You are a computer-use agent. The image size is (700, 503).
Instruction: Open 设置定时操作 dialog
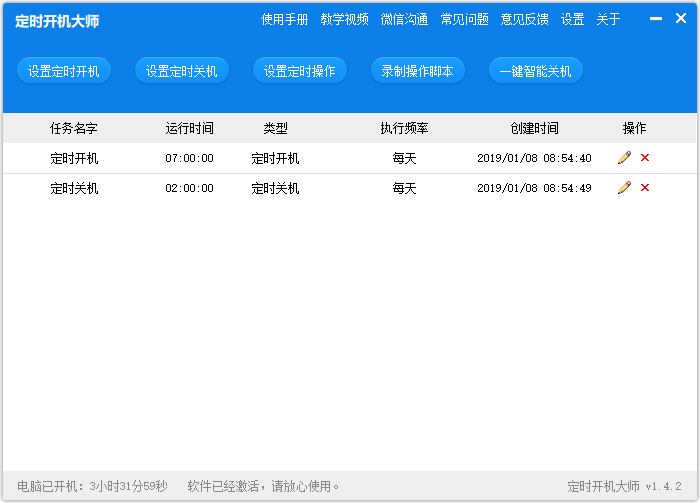coord(300,71)
